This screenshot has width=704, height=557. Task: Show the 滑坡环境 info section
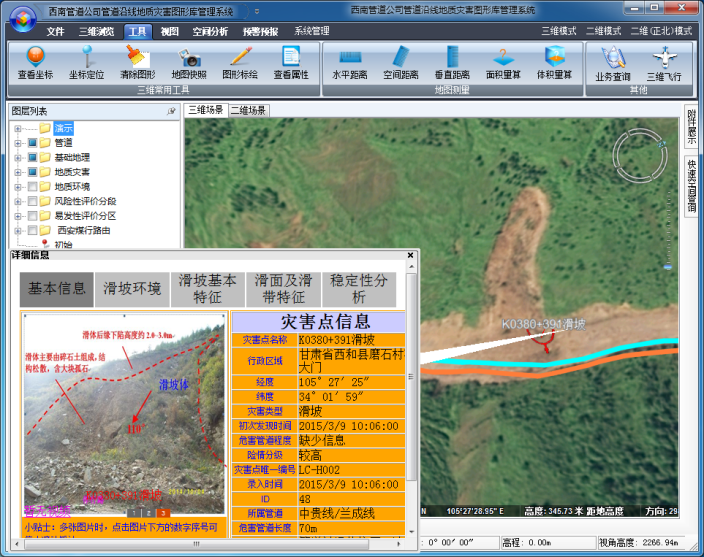[133, 289]
